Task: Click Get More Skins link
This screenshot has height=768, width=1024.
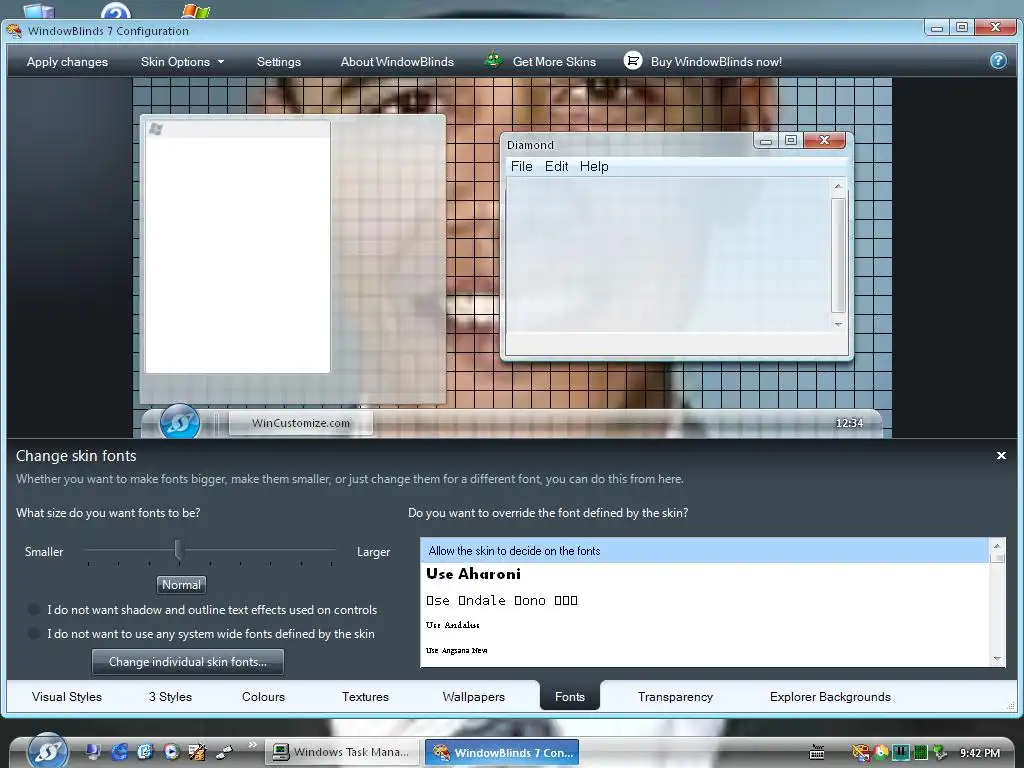Action: (x=554, y=61)
